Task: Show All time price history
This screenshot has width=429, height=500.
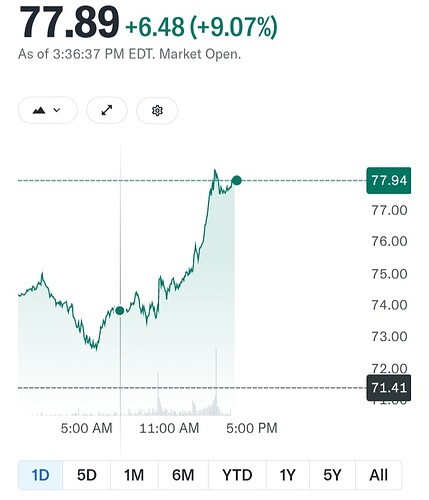Action: pyautogui.click(x=379, y=475)
